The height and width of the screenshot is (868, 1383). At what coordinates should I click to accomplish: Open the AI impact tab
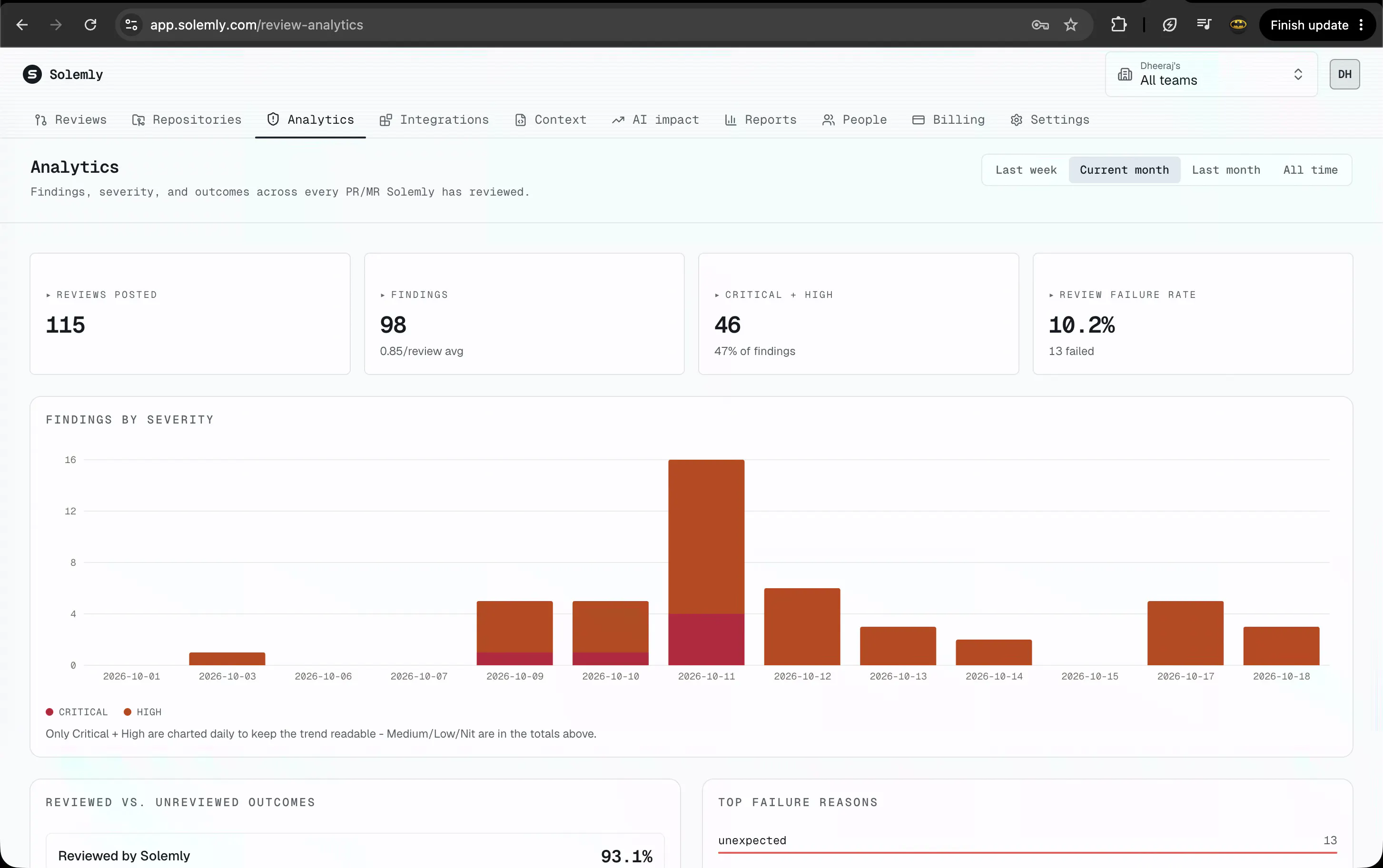tap(655, 119)
